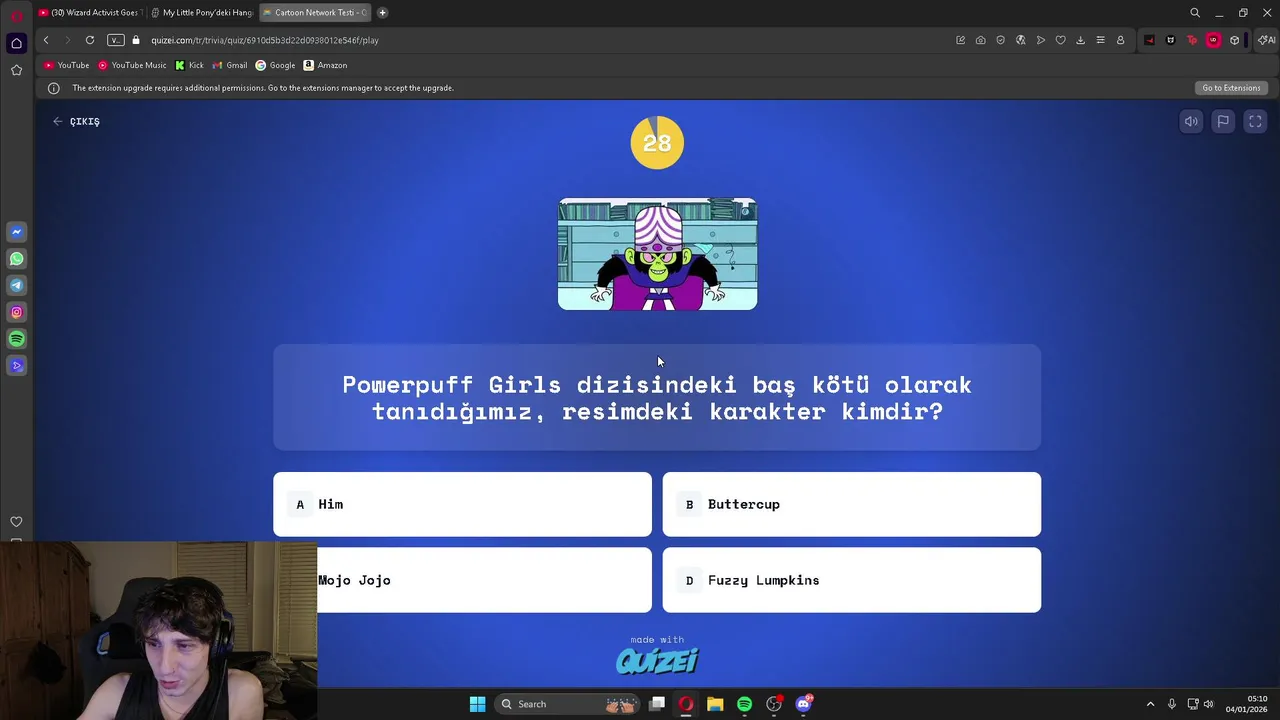Switch to My Little Pony'deki tab
Screen dimensions: 1280x720
coord(202,12)
